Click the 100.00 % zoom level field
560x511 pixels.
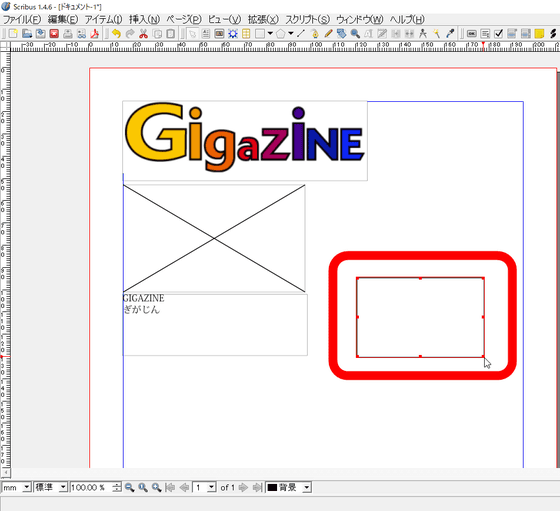pos(91,487)
